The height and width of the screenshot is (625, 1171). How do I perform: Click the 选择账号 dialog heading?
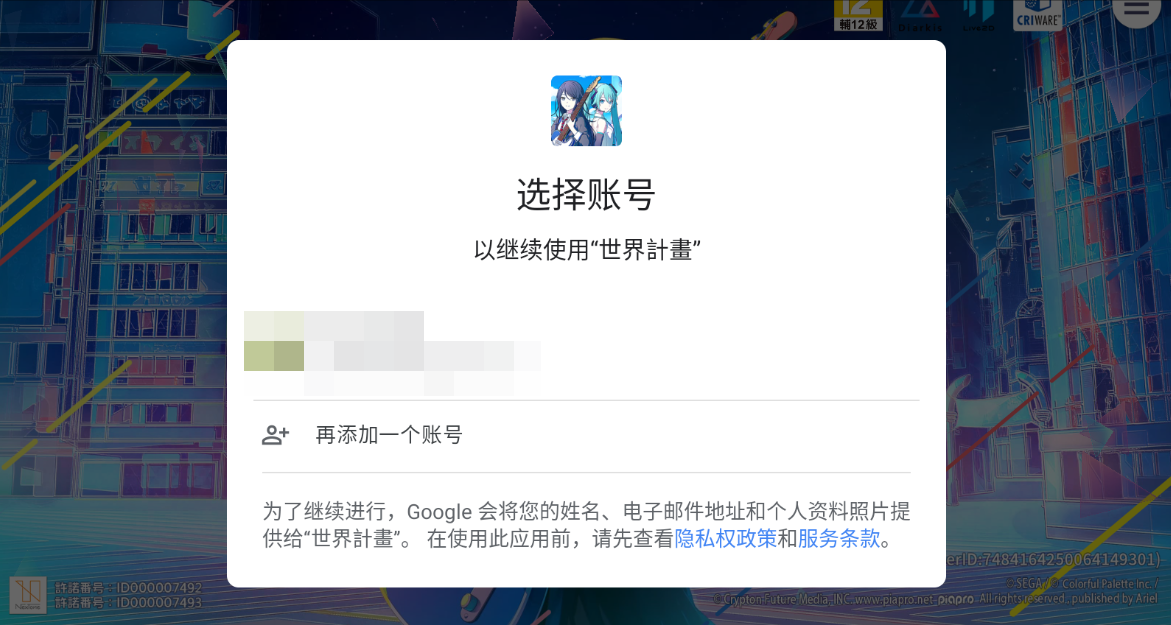coord(586,195)
